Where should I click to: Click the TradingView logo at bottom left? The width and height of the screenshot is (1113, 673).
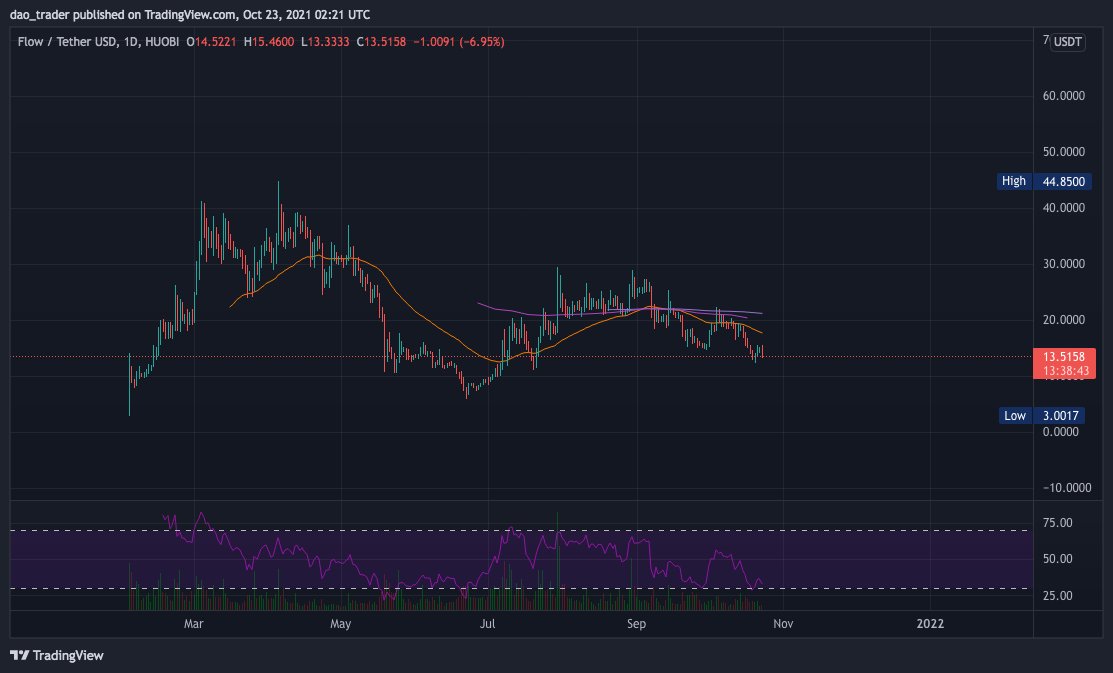point(57,655)
